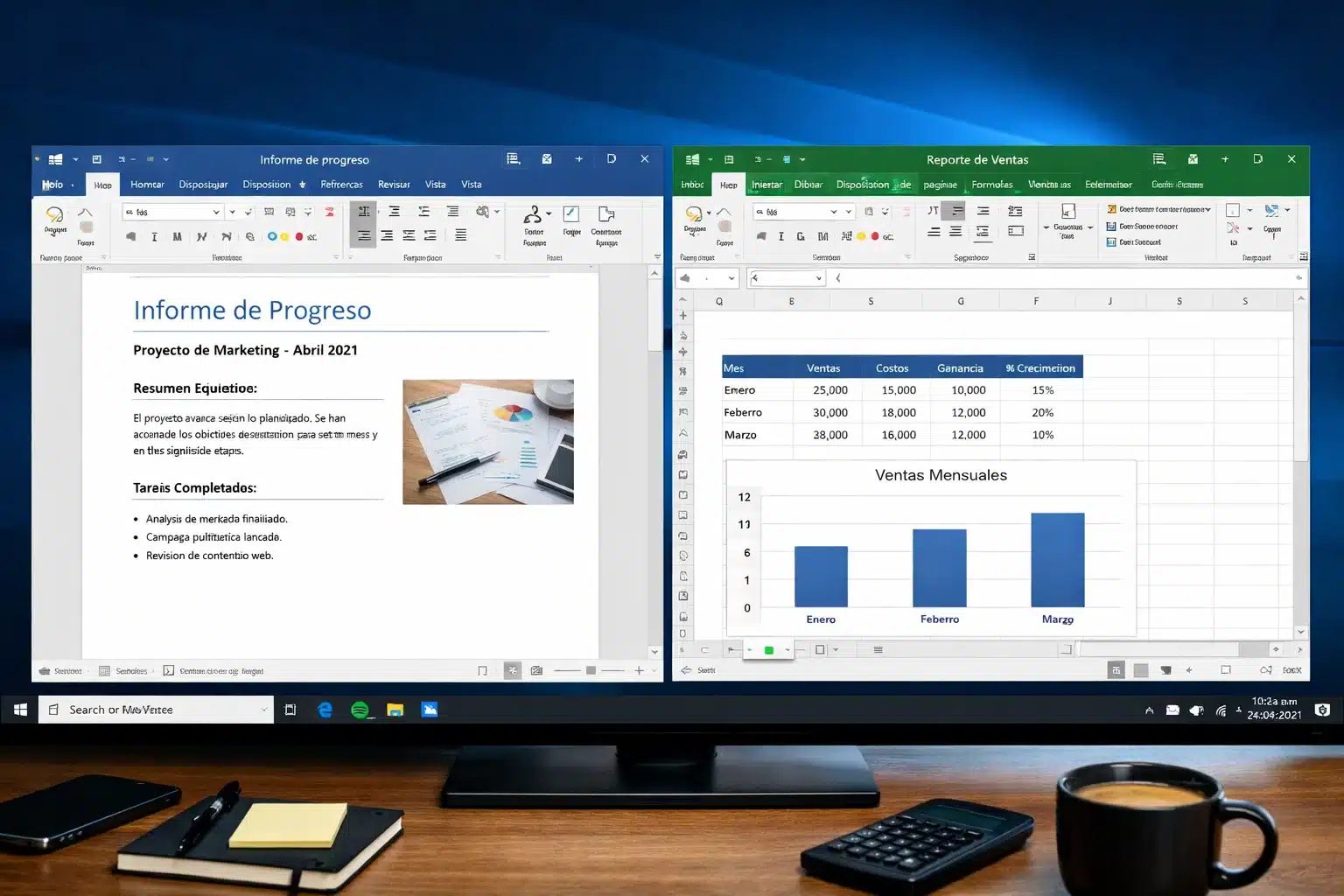The height and width of the screenshot is (896, 1344).
Task: Toggle italic formatting in Excel
Action: click(x=780, y=236)
